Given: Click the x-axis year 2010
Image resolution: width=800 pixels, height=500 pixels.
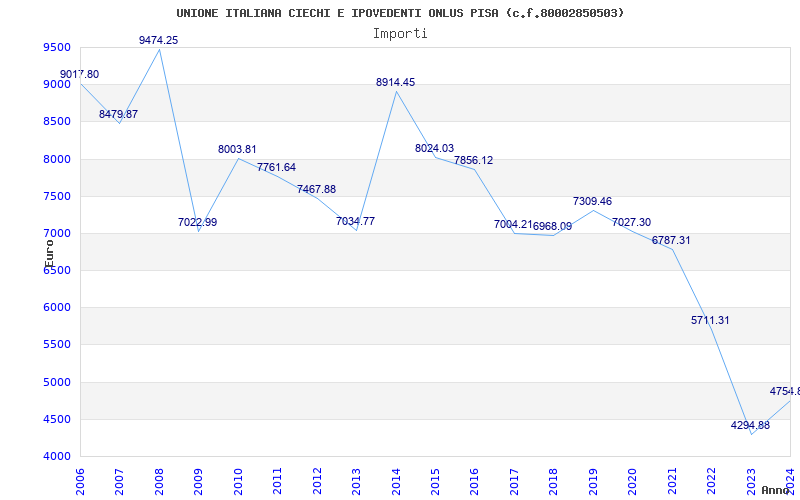Looking at the screenshot, I should tap(238, 481).
